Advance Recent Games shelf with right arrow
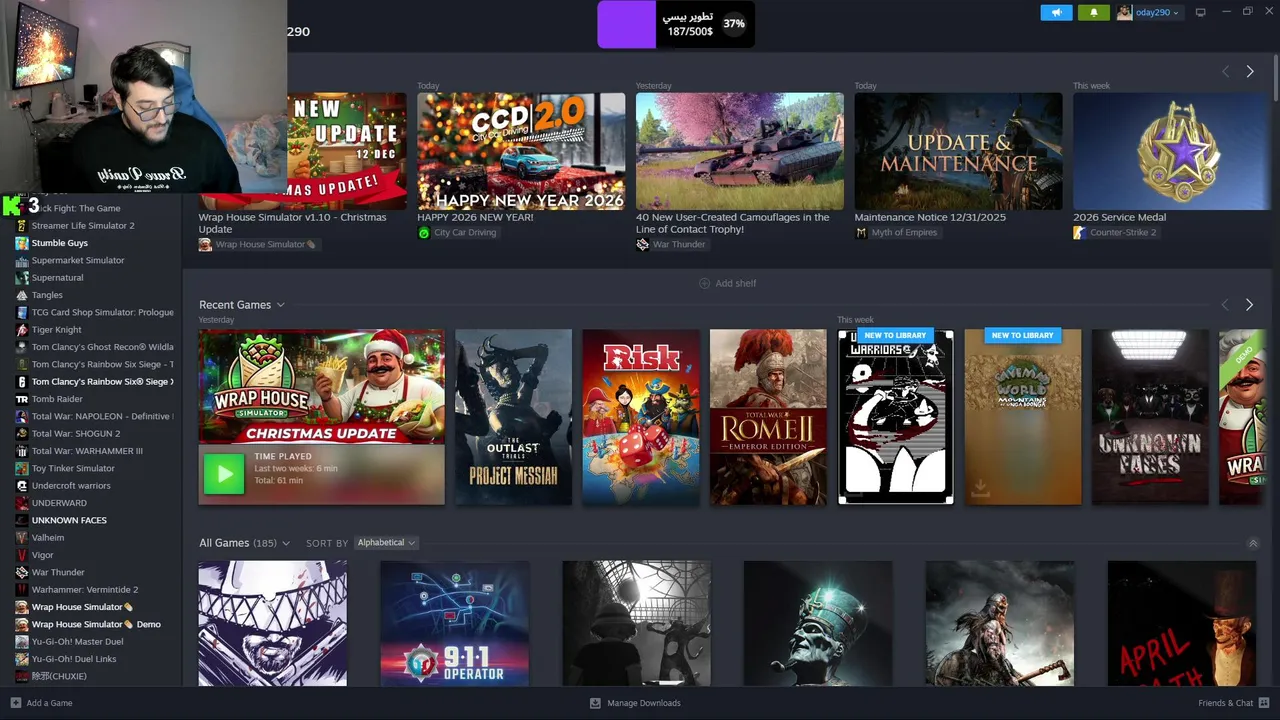 click(1249, 305)
